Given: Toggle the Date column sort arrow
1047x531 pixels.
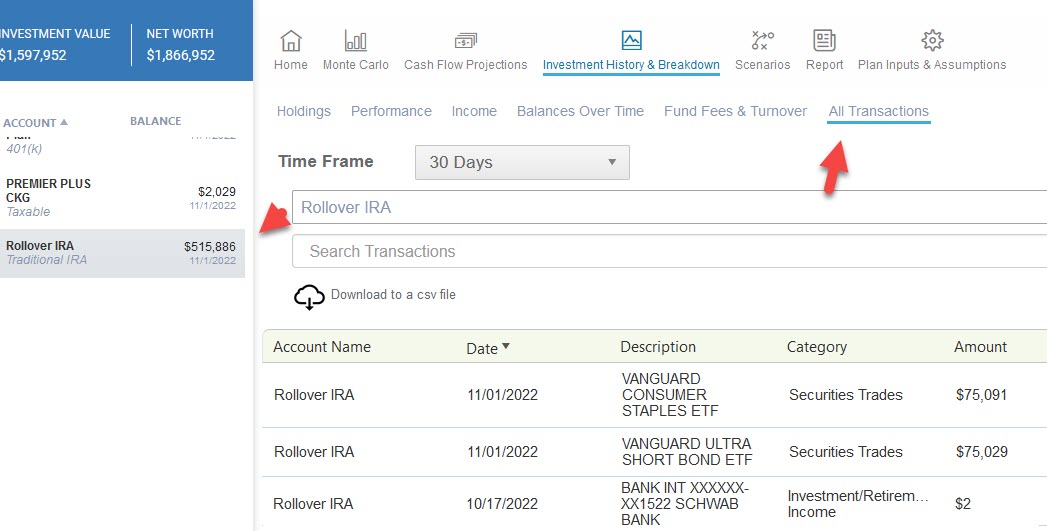Looking at the screenshot, I should 505,346.
